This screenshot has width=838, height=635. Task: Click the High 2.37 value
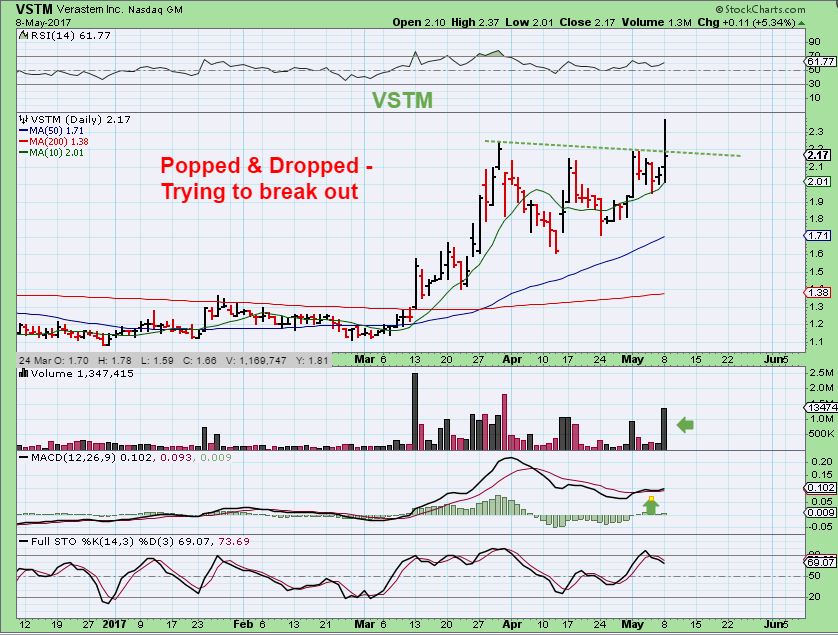pyautogui.click(x=475, y=22)
